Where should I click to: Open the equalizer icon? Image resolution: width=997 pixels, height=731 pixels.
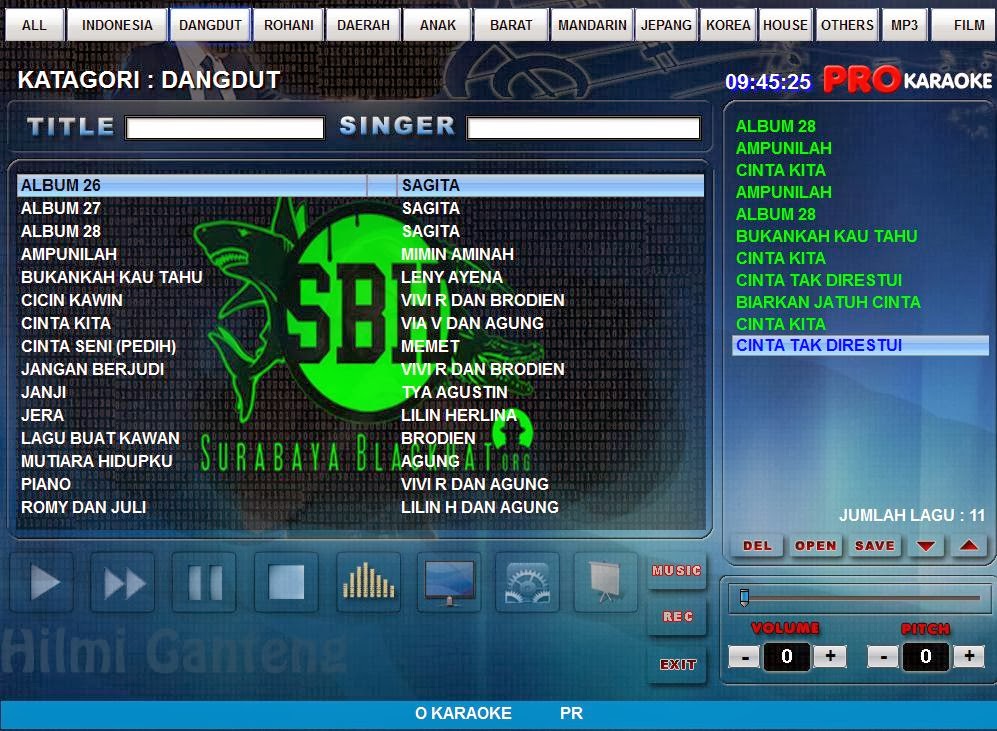367,581
